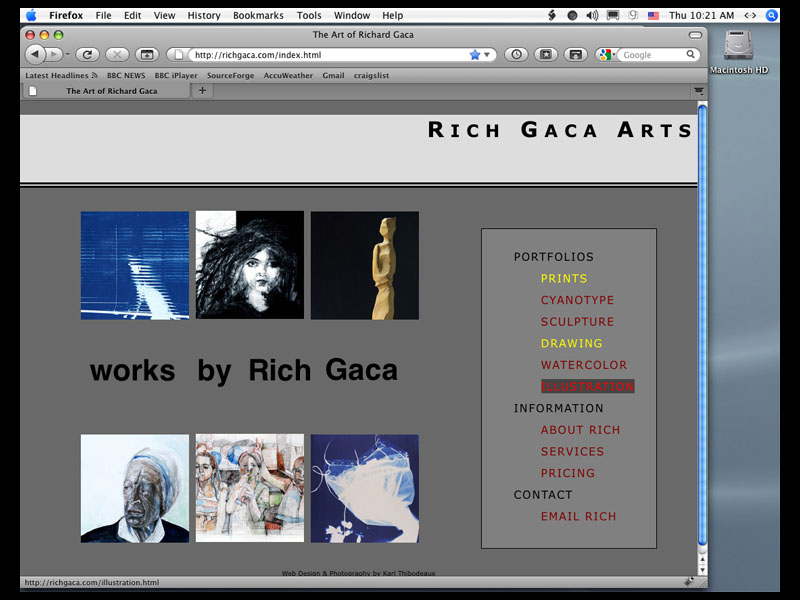
Task: Open the list-all-tabs button
Action: pos(698,91)
